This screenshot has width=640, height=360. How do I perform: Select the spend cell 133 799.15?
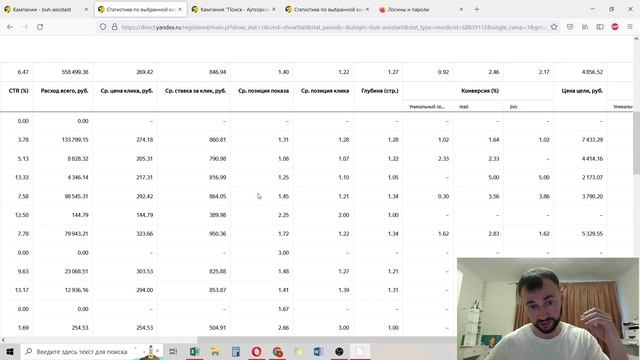(75, 140)
